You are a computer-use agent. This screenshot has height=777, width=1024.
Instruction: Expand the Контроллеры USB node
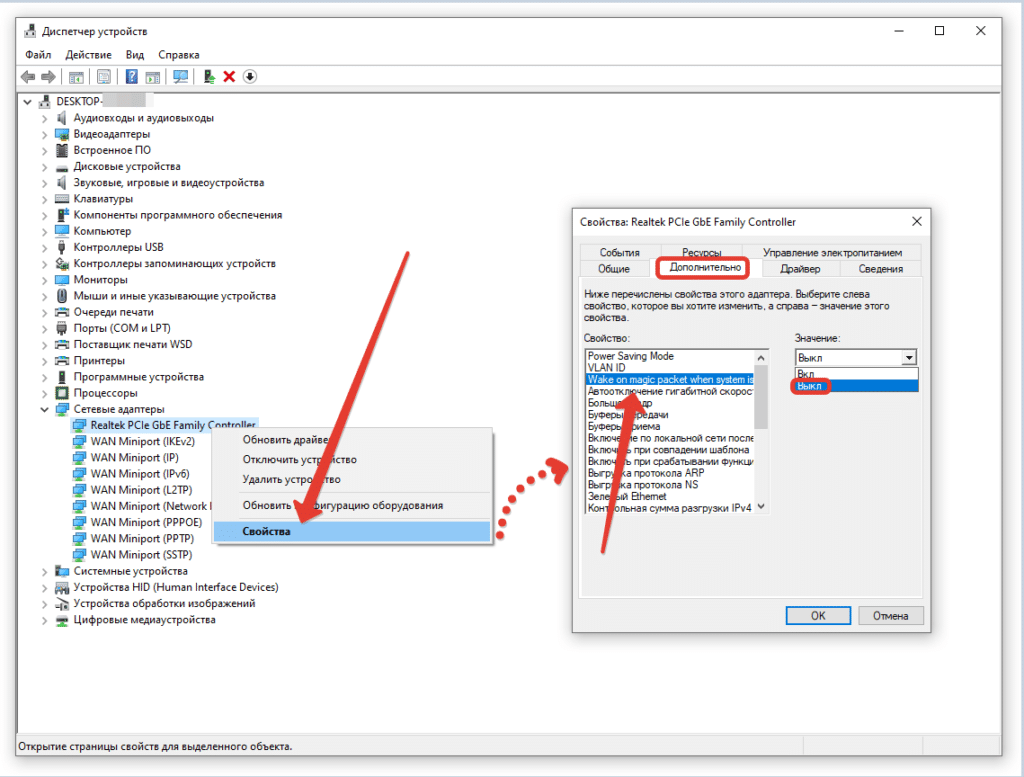[44, 247]
